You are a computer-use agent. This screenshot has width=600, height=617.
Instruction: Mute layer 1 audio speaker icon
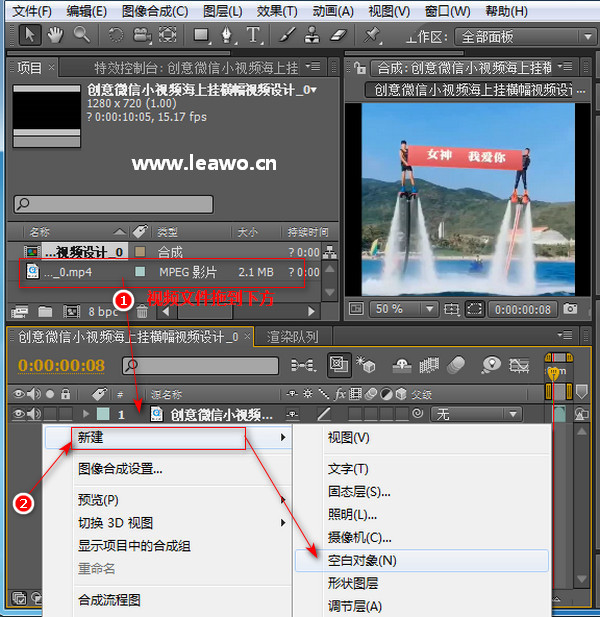pyautogui.click(x=34, y=414)
